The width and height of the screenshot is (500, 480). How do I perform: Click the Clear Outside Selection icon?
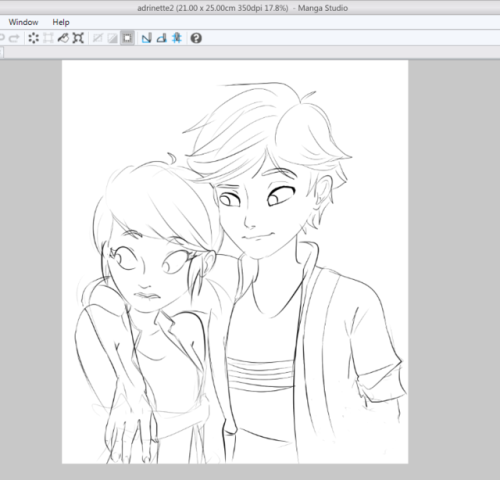coord(48,38)
